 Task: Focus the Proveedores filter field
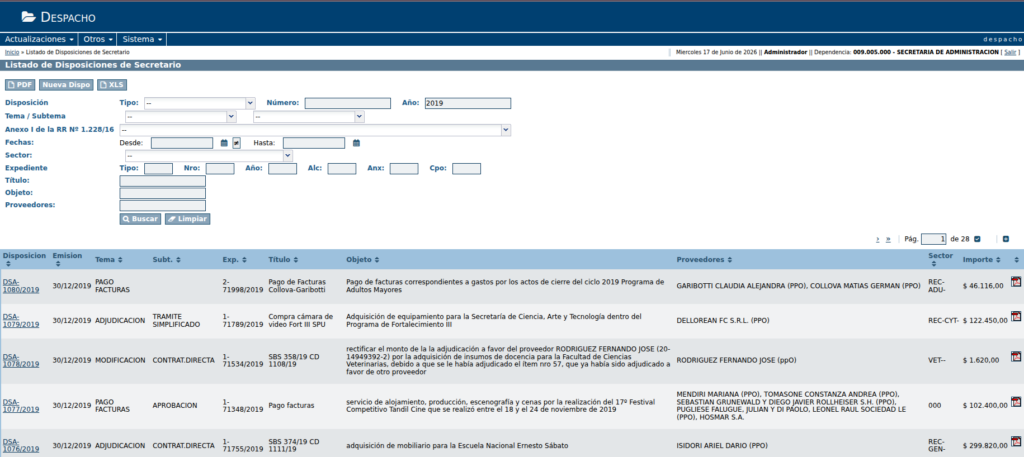point(163,206)
